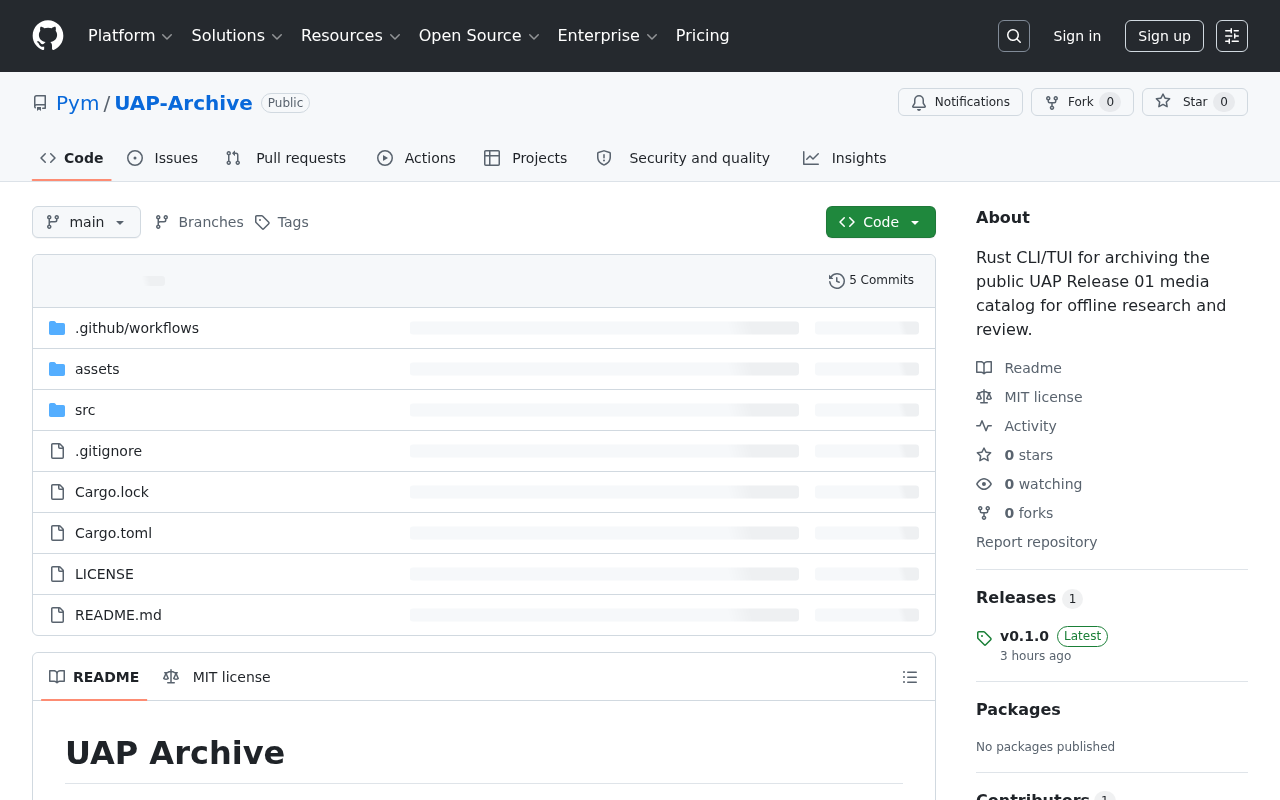Screen dimensions: 1280x800
Task: Select the MIT license tab above README
Action: tap(217, 677)
